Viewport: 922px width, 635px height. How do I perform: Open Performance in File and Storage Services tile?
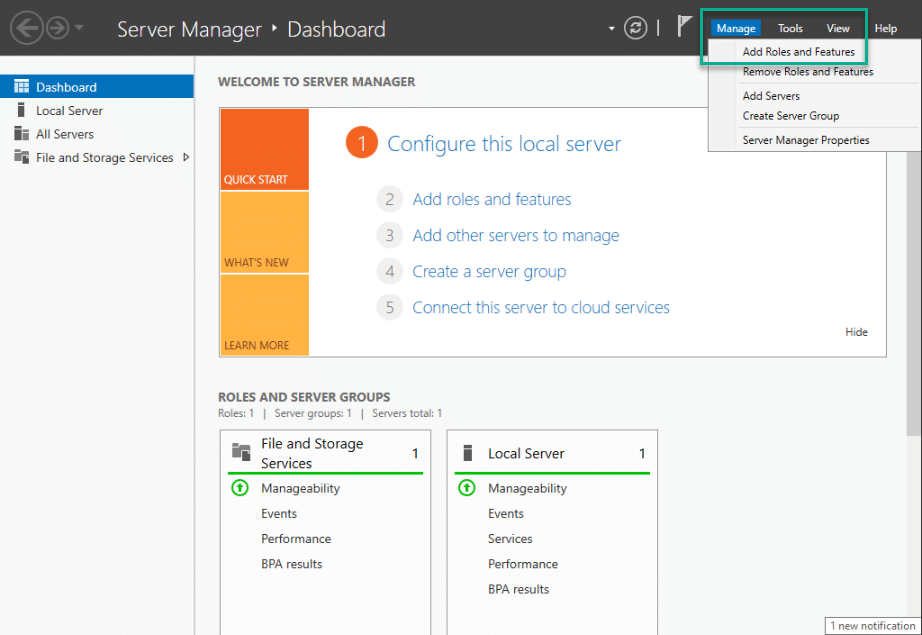(x=296, y=539)
